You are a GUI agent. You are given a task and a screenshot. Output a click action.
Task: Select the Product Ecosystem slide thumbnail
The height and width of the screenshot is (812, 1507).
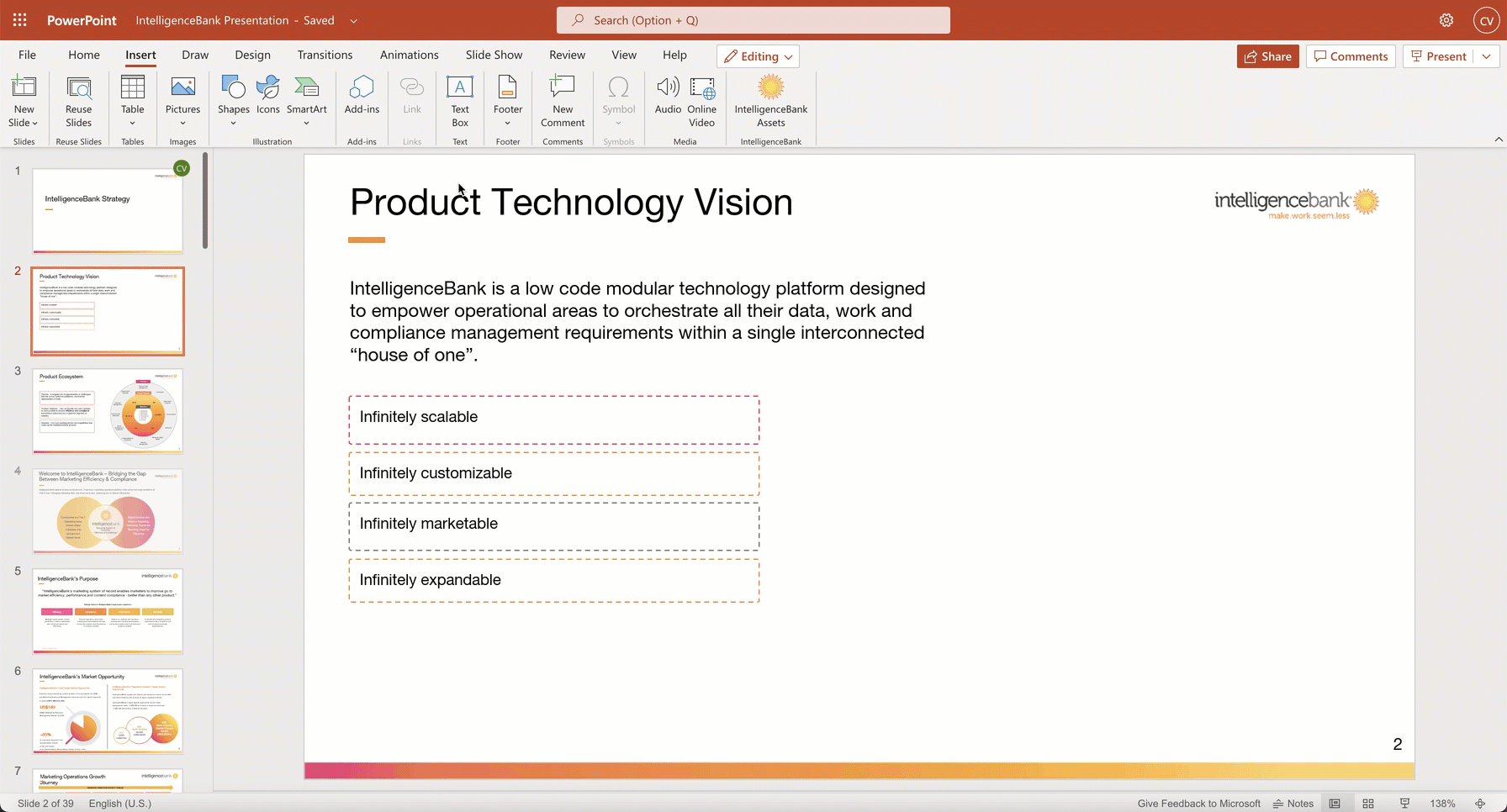click(x=108, y=411)
